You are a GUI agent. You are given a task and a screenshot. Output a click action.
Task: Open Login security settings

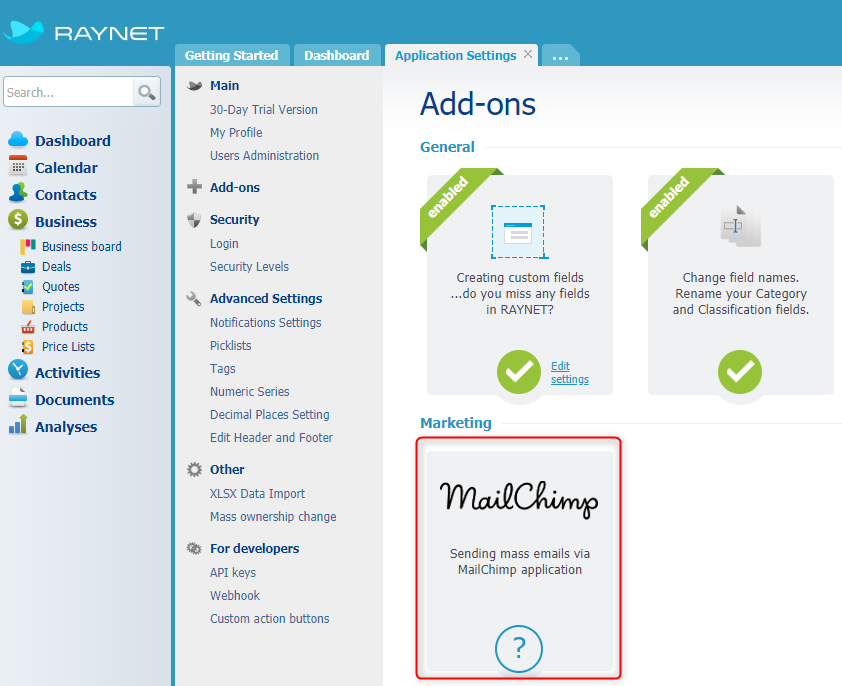point(224,244)
